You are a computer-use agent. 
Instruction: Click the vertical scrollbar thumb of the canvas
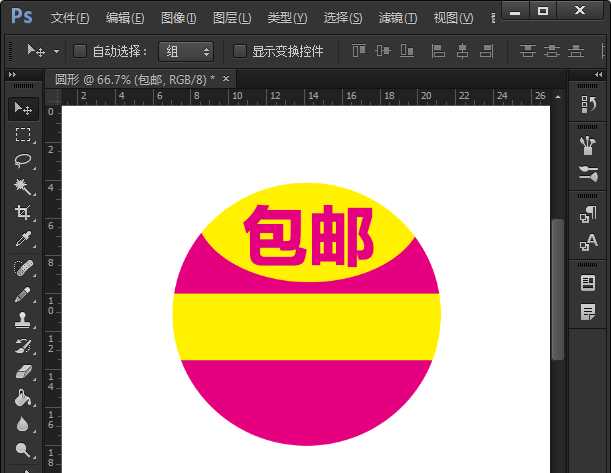tap(558, 289)
